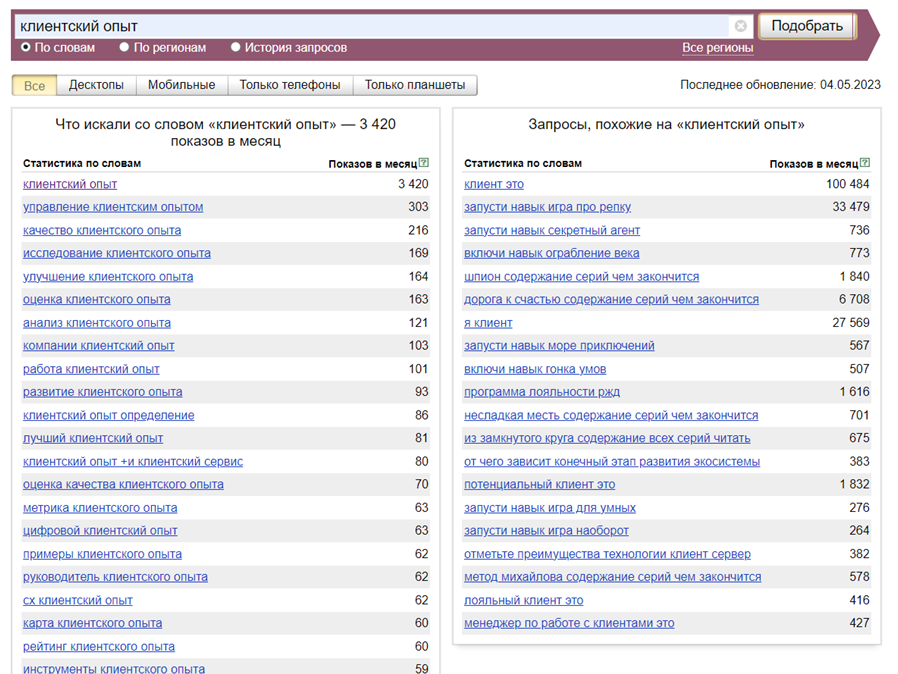Image resolution: width=898 pixels, height=674 pixels.
Task: Open 'отметьте преимущества технологии клиент сервер' link
Action: point(607,554)
